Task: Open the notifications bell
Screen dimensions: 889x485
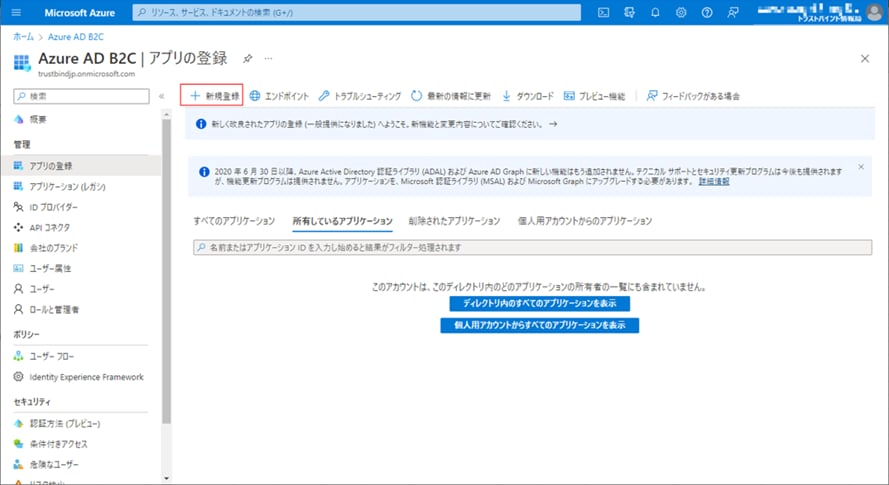Action: click(x=655, y=12)
